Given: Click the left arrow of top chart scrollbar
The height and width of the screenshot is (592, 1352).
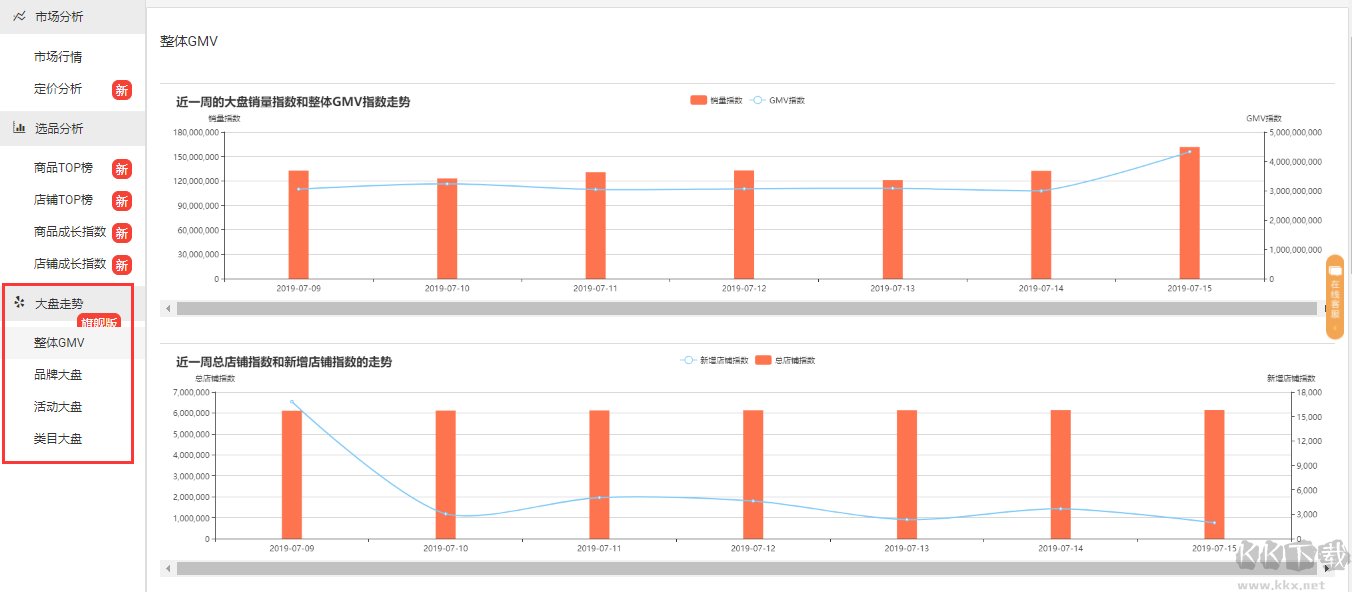Looking at the screenshot, I should [x=168, y=309].
